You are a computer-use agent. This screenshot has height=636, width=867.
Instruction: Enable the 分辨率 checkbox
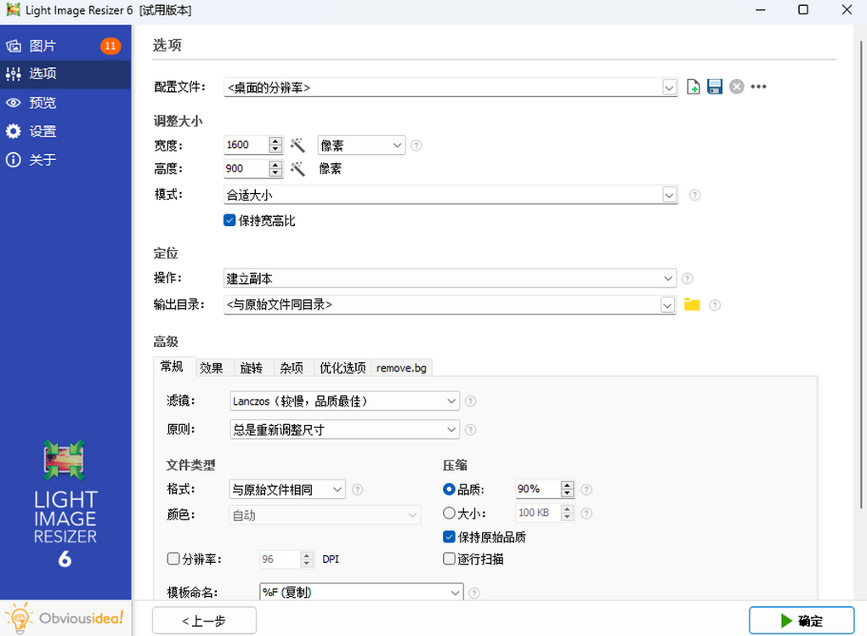click(x=173, y=559)
